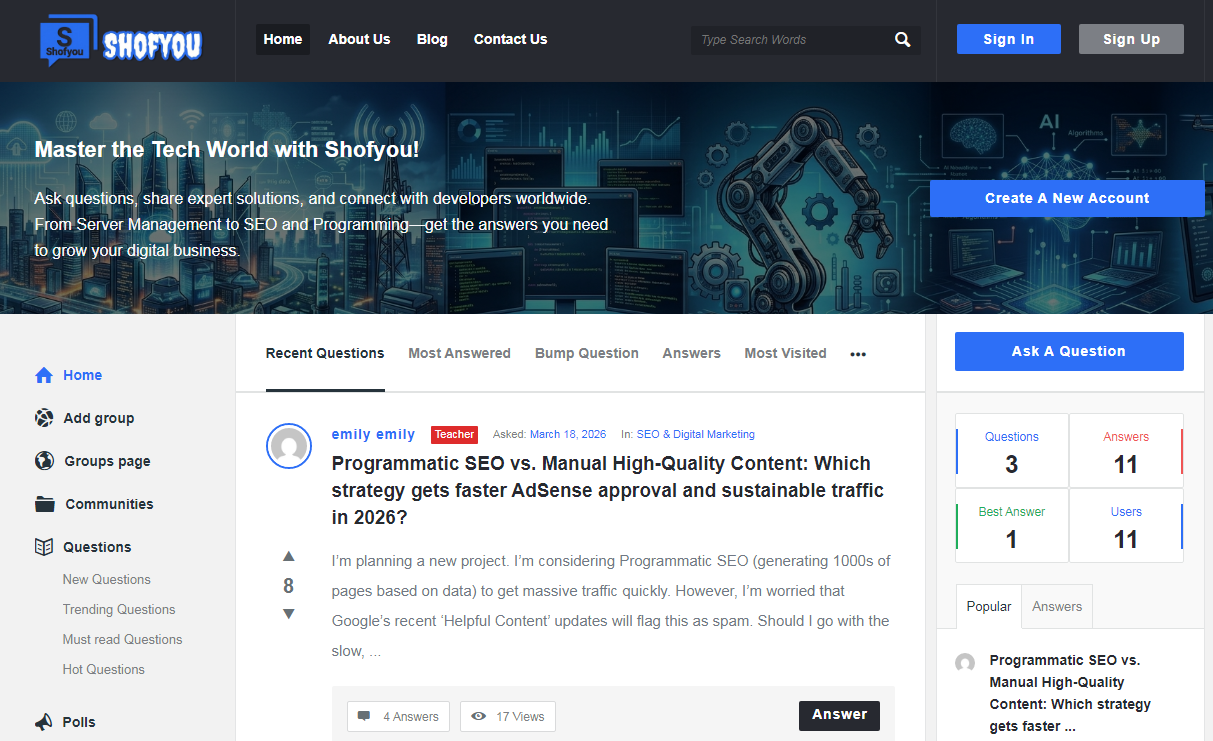Screen dimensions: 1213x741
Task: Switch to the Most Answered tab
Action: [459, 353]
